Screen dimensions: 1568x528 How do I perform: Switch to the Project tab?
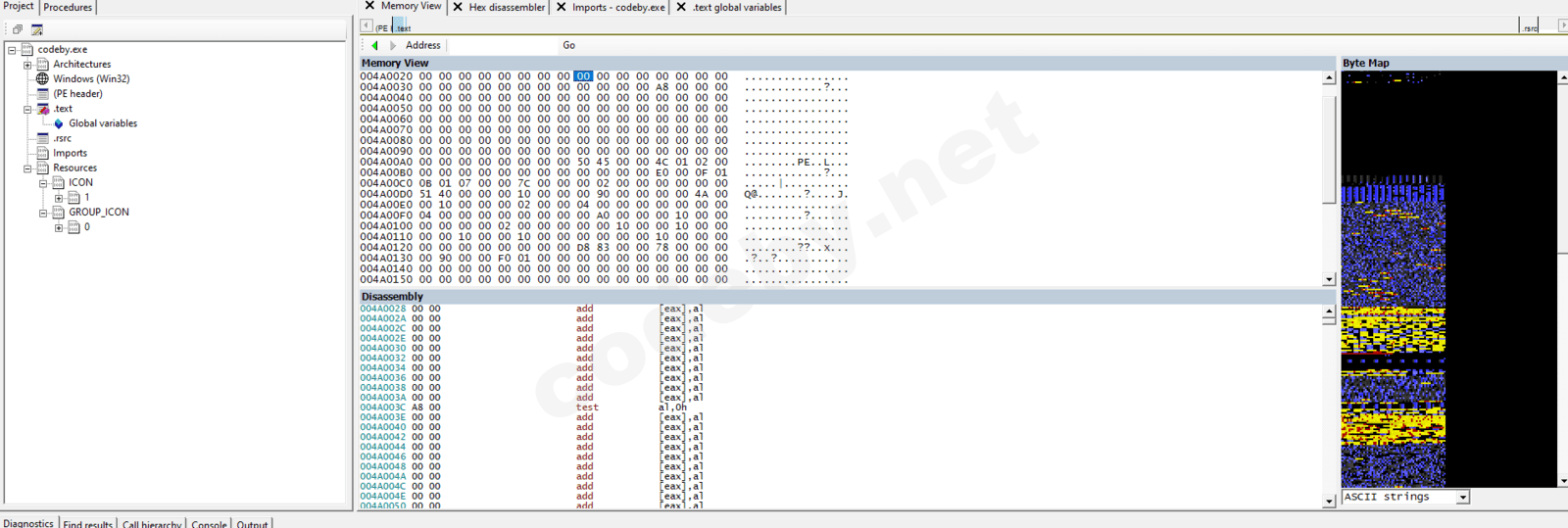tap(19, 6)
